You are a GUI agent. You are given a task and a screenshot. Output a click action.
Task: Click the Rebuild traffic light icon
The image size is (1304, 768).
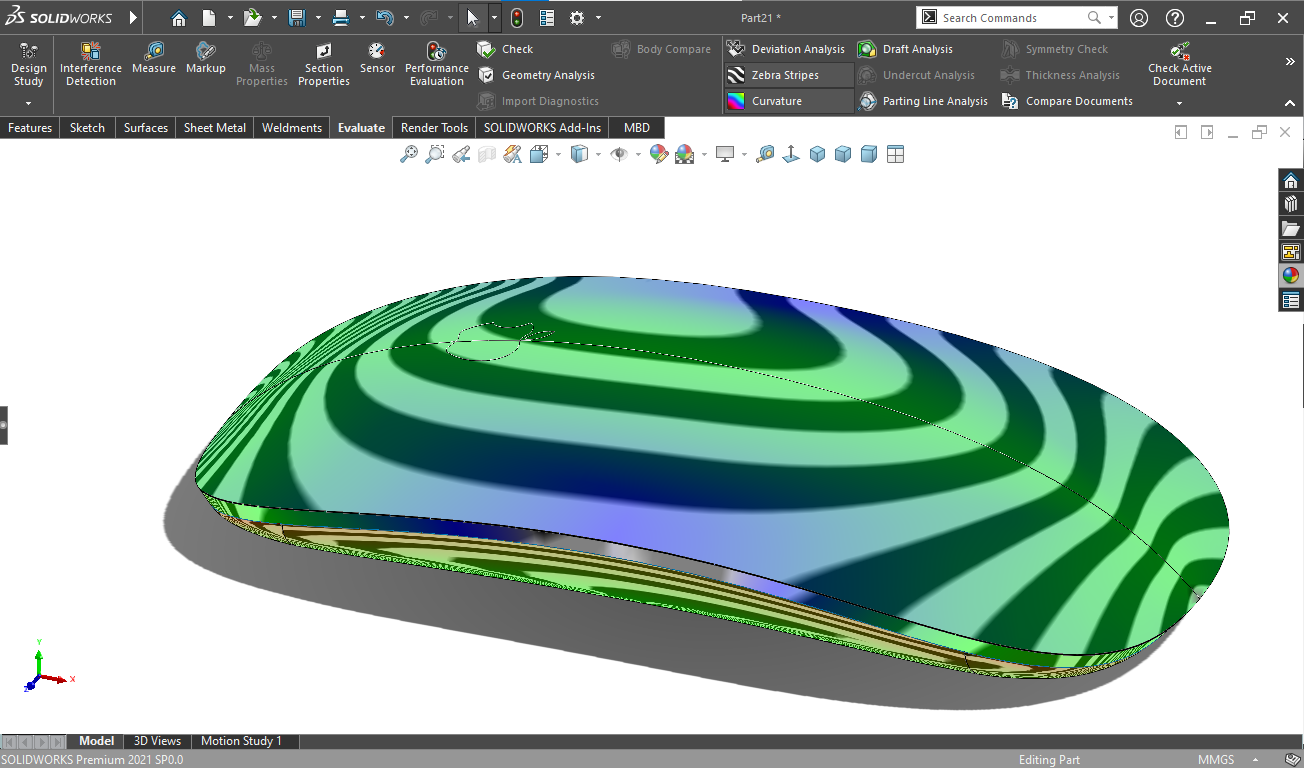coord(516,18)
